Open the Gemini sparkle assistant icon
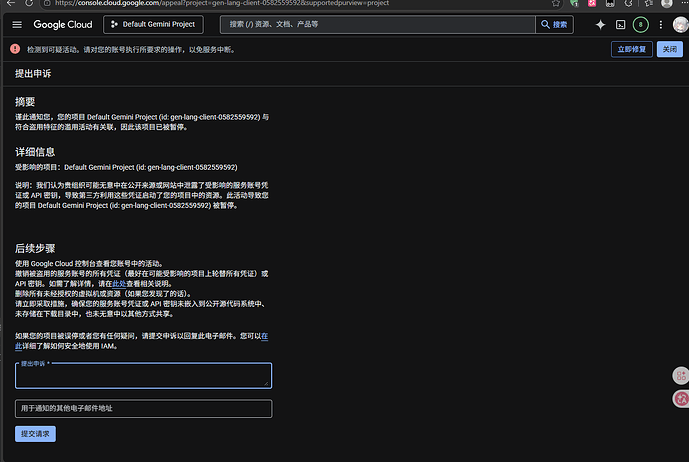This screenshot has height=462, width=689. coord(600,25)
